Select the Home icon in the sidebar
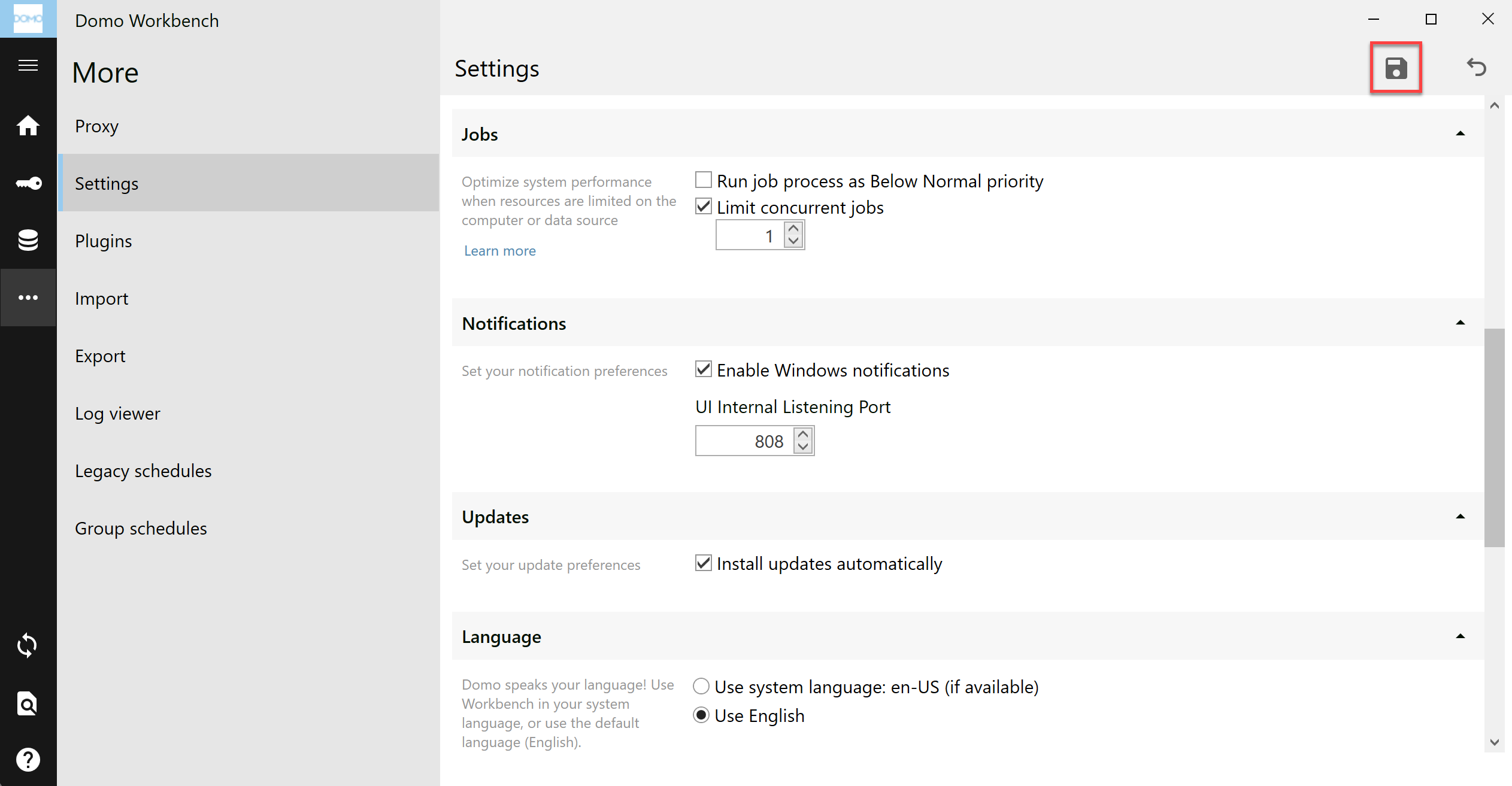 (x=28, y=126)
